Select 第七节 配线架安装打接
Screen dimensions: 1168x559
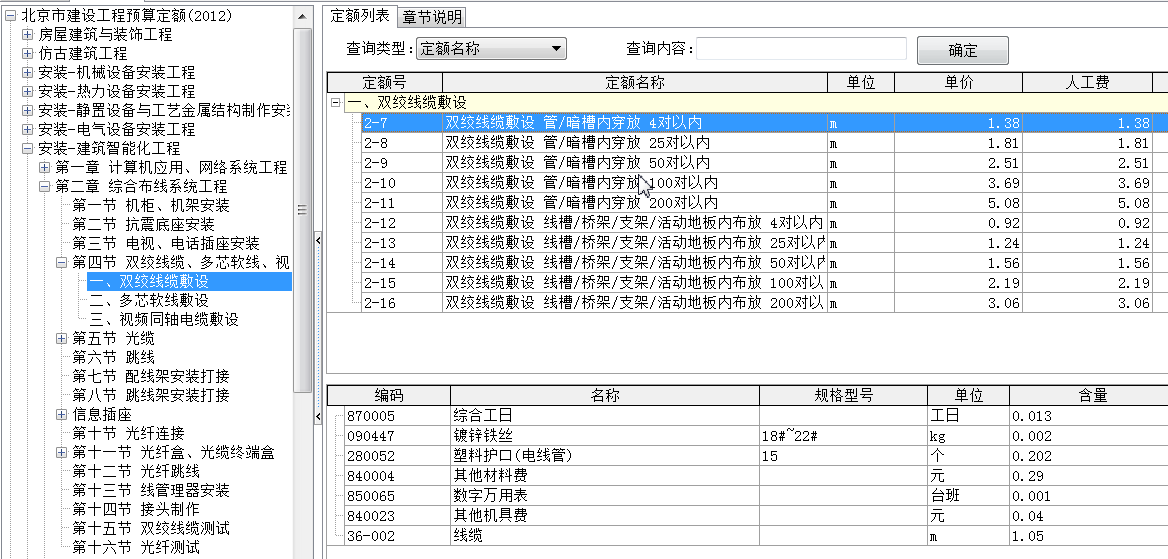(x=151, y=376)
